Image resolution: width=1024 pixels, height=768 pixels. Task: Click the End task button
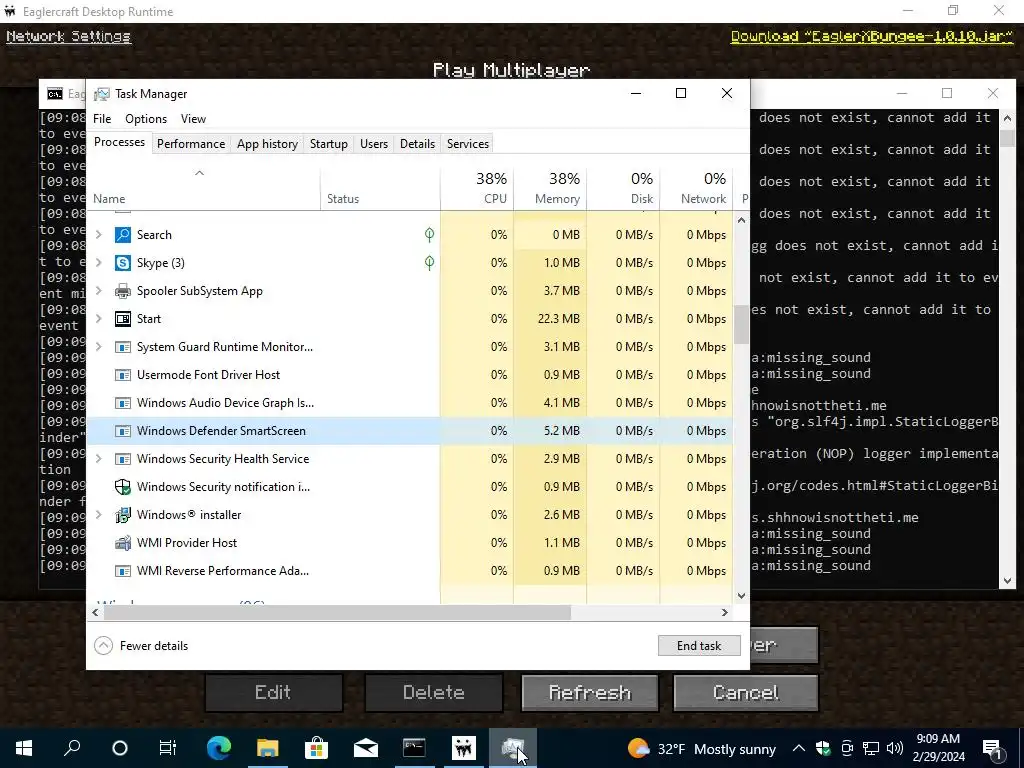point(699,646)
